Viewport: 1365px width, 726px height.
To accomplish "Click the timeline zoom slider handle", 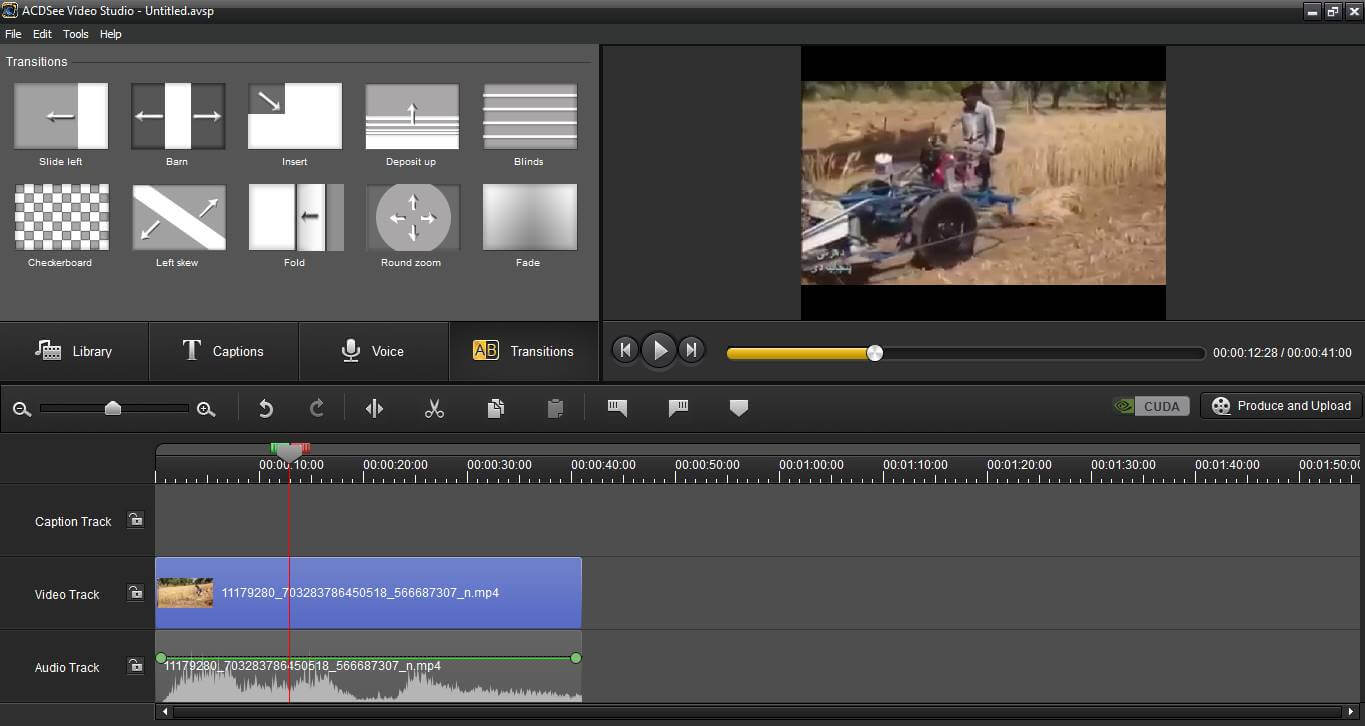I will [113, 408].
